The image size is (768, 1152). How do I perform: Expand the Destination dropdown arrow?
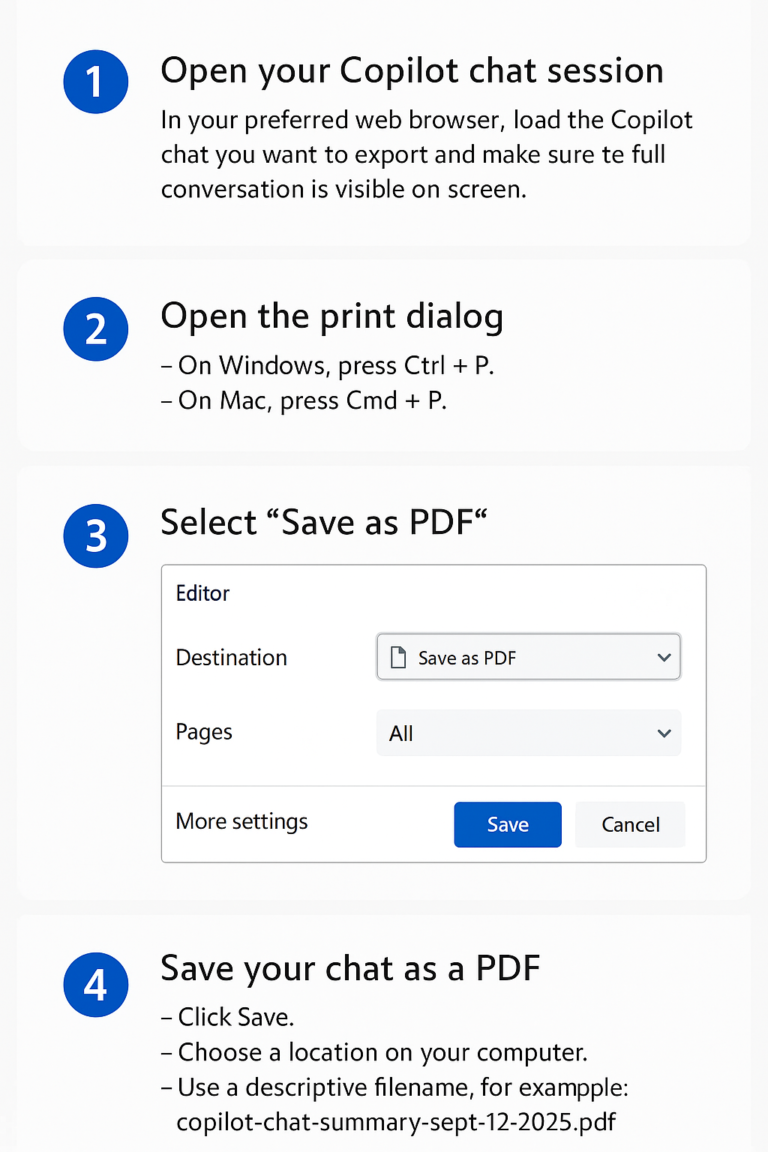coord(663,658)
